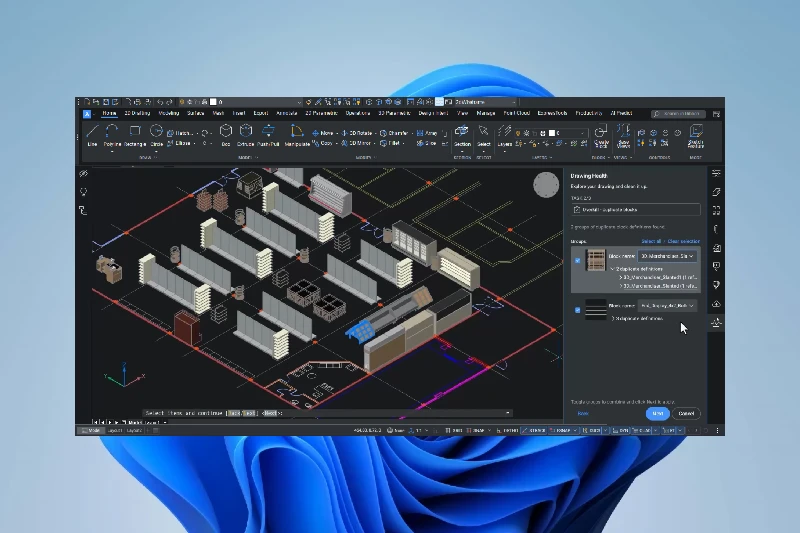
Task: Open the Drawing Health panel icon in the sidebar
Action: coord(716,324)
